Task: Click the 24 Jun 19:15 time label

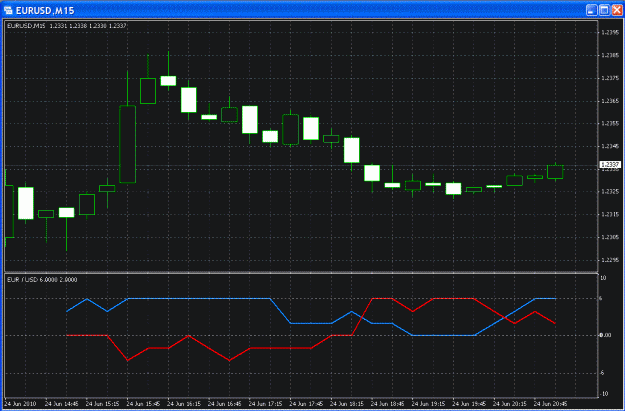Action: (x=428, y=404)
